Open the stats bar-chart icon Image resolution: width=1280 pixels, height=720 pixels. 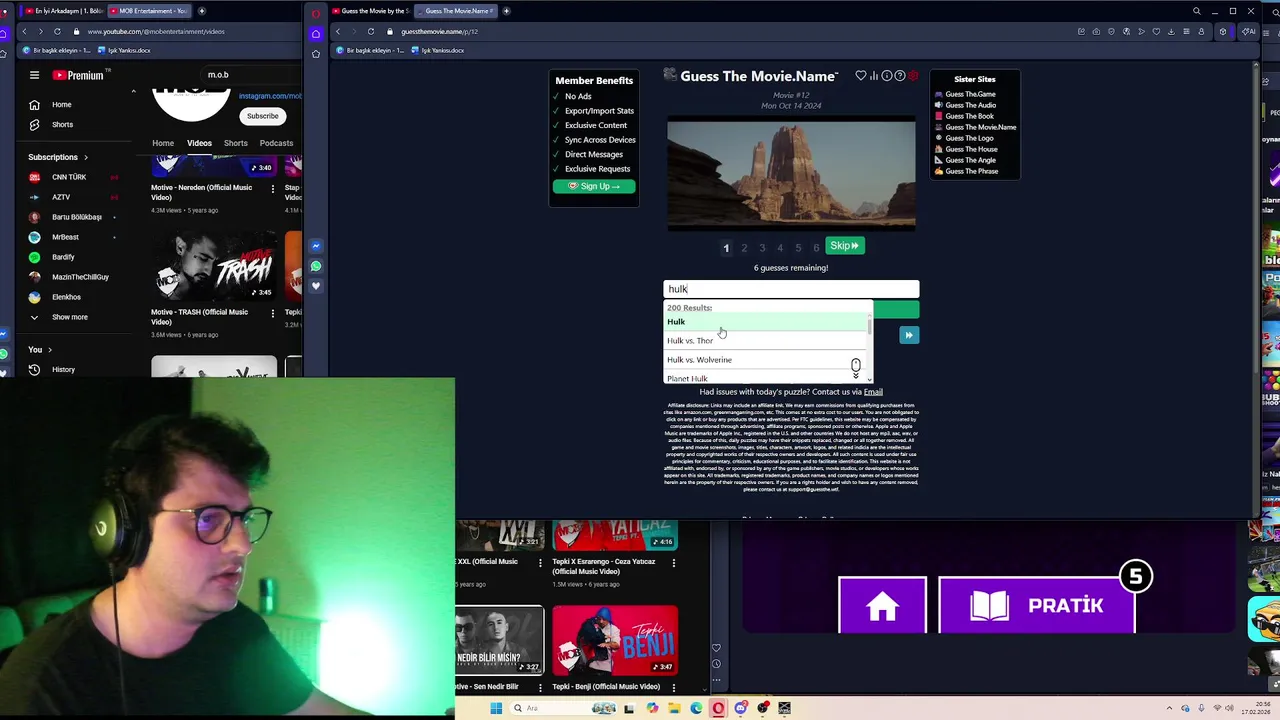coord(874,76)
